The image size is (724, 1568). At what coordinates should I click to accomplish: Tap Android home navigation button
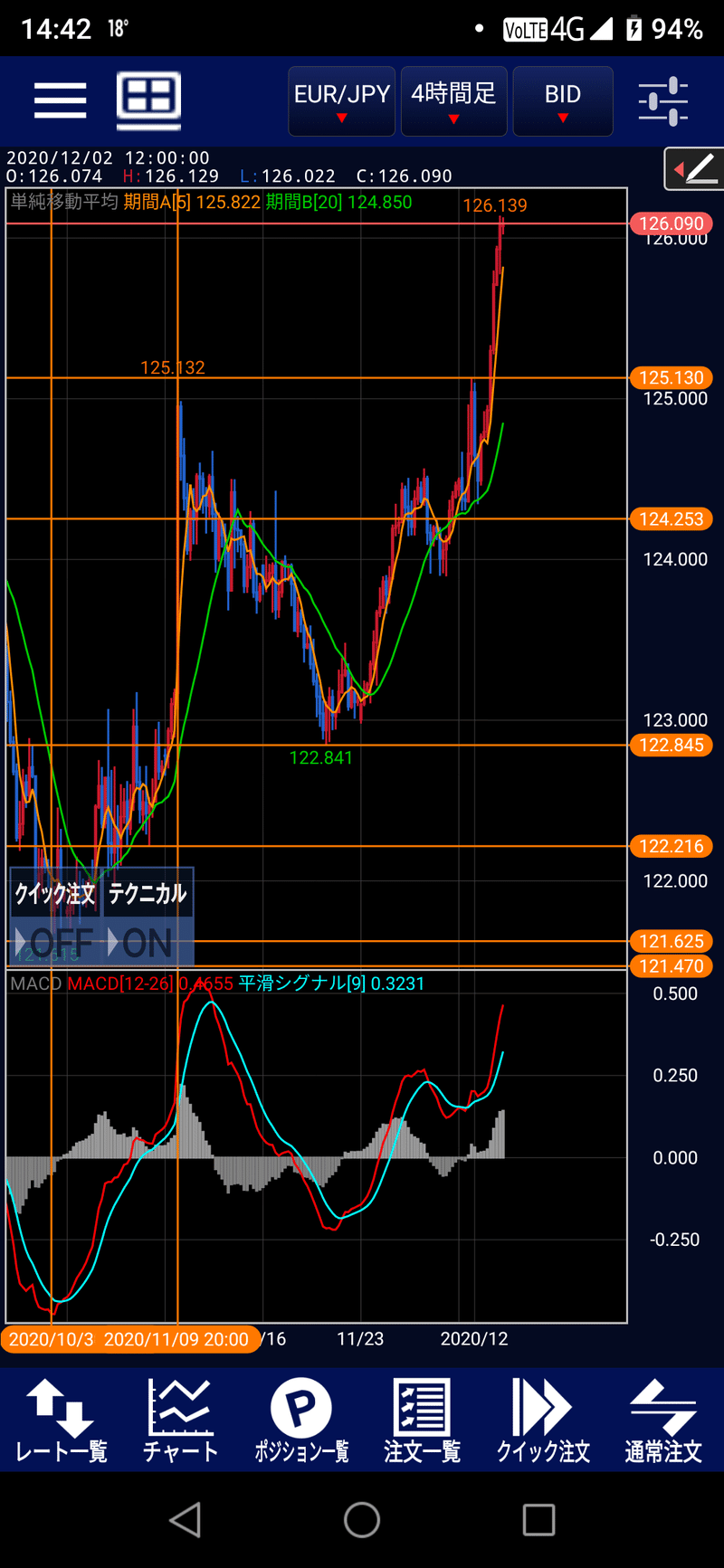point(362,1520)
